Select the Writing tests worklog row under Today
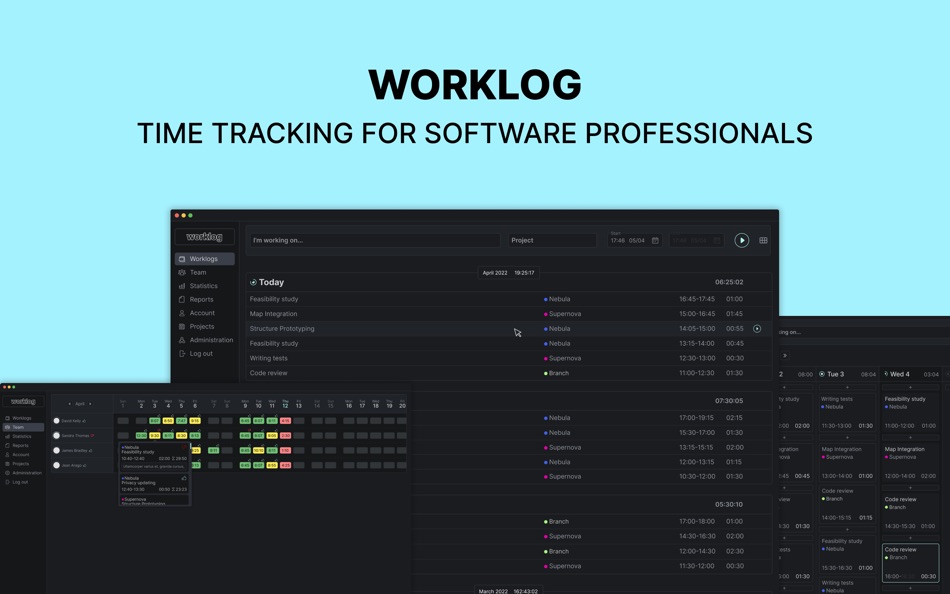Viewport: 950px width, 594px height. point(509,358)
